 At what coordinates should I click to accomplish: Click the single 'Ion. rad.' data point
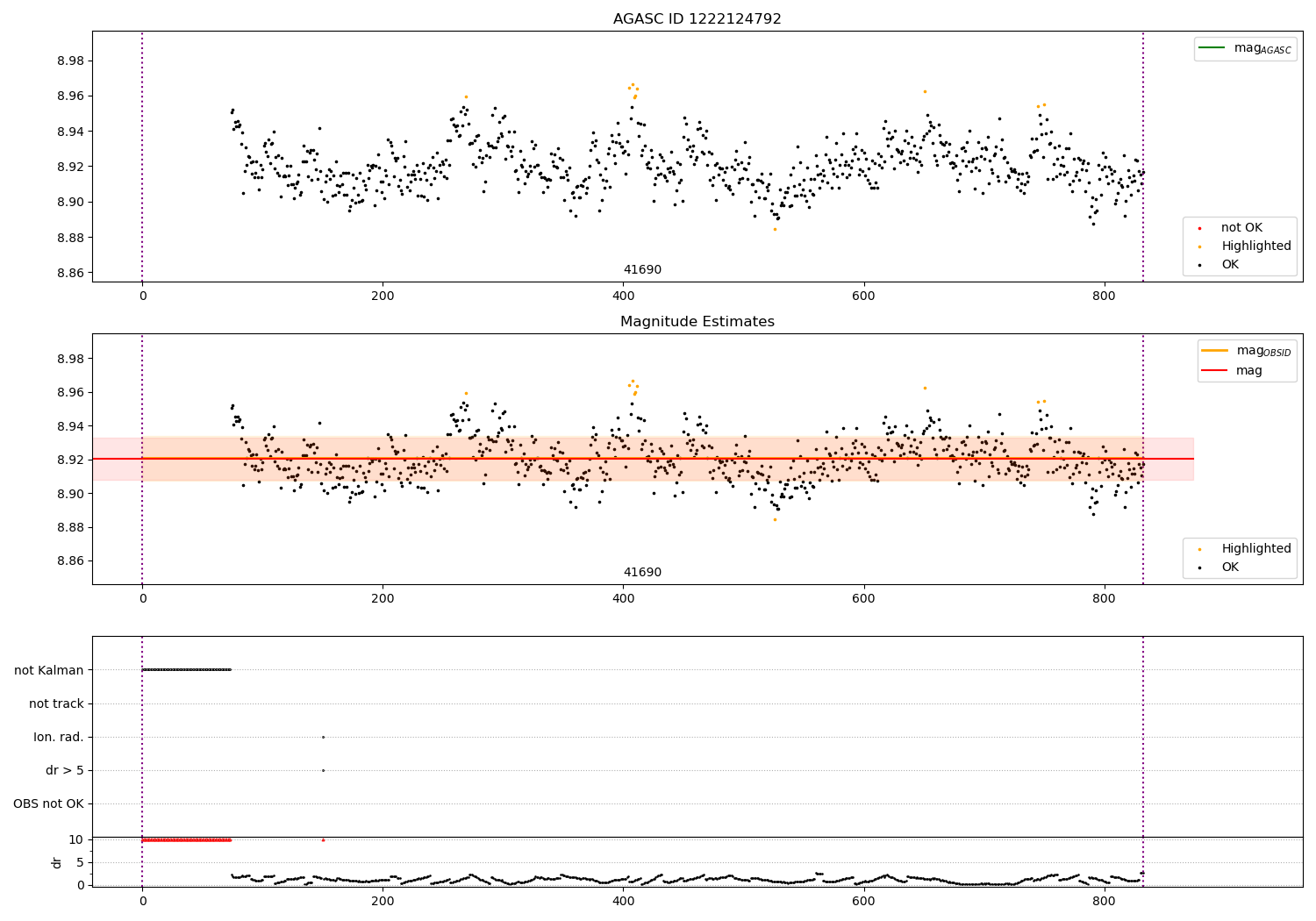tap(323, 737)
